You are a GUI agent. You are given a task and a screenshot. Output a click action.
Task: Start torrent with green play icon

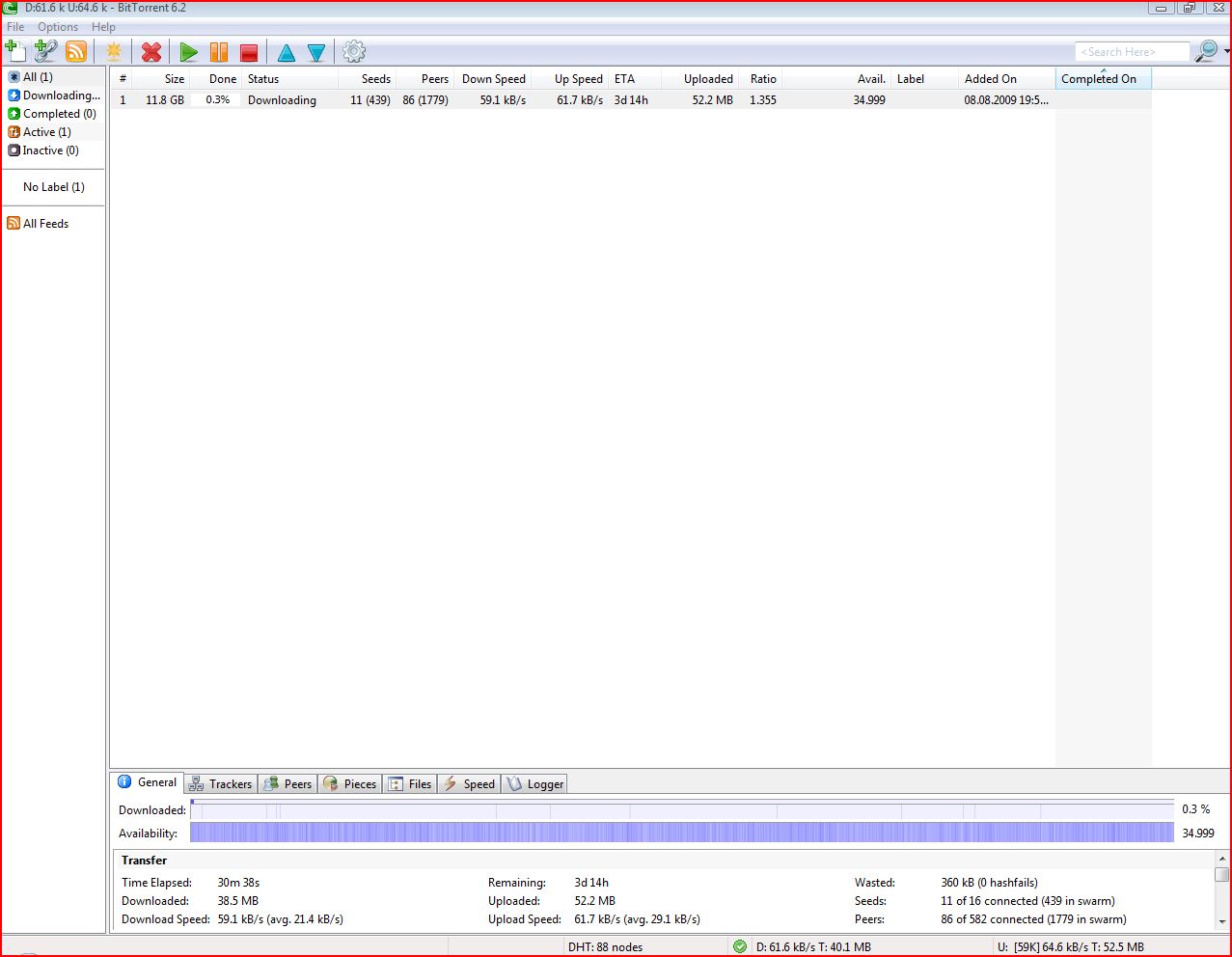point(189,52)
